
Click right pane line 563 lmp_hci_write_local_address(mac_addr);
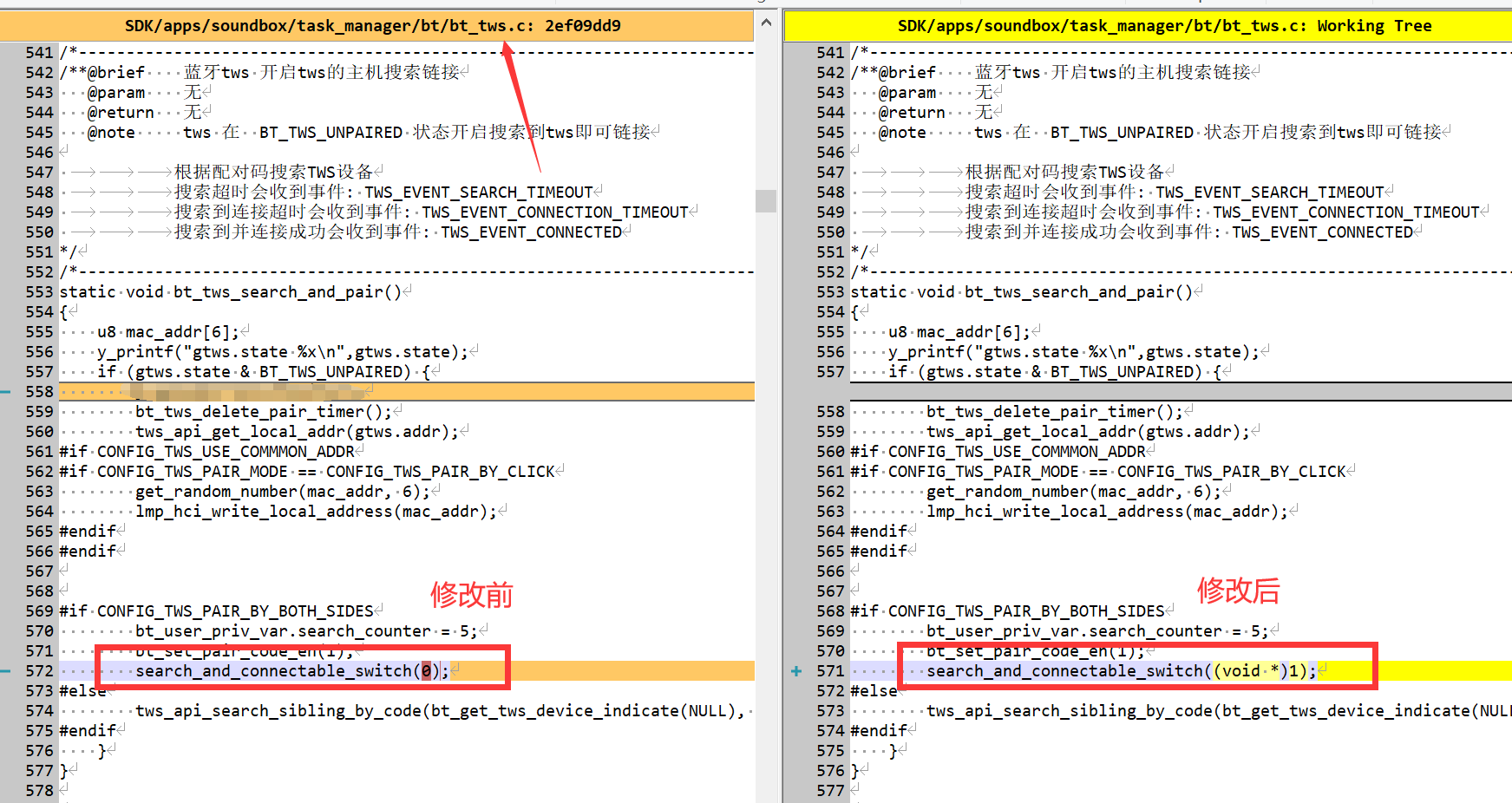1107,512
